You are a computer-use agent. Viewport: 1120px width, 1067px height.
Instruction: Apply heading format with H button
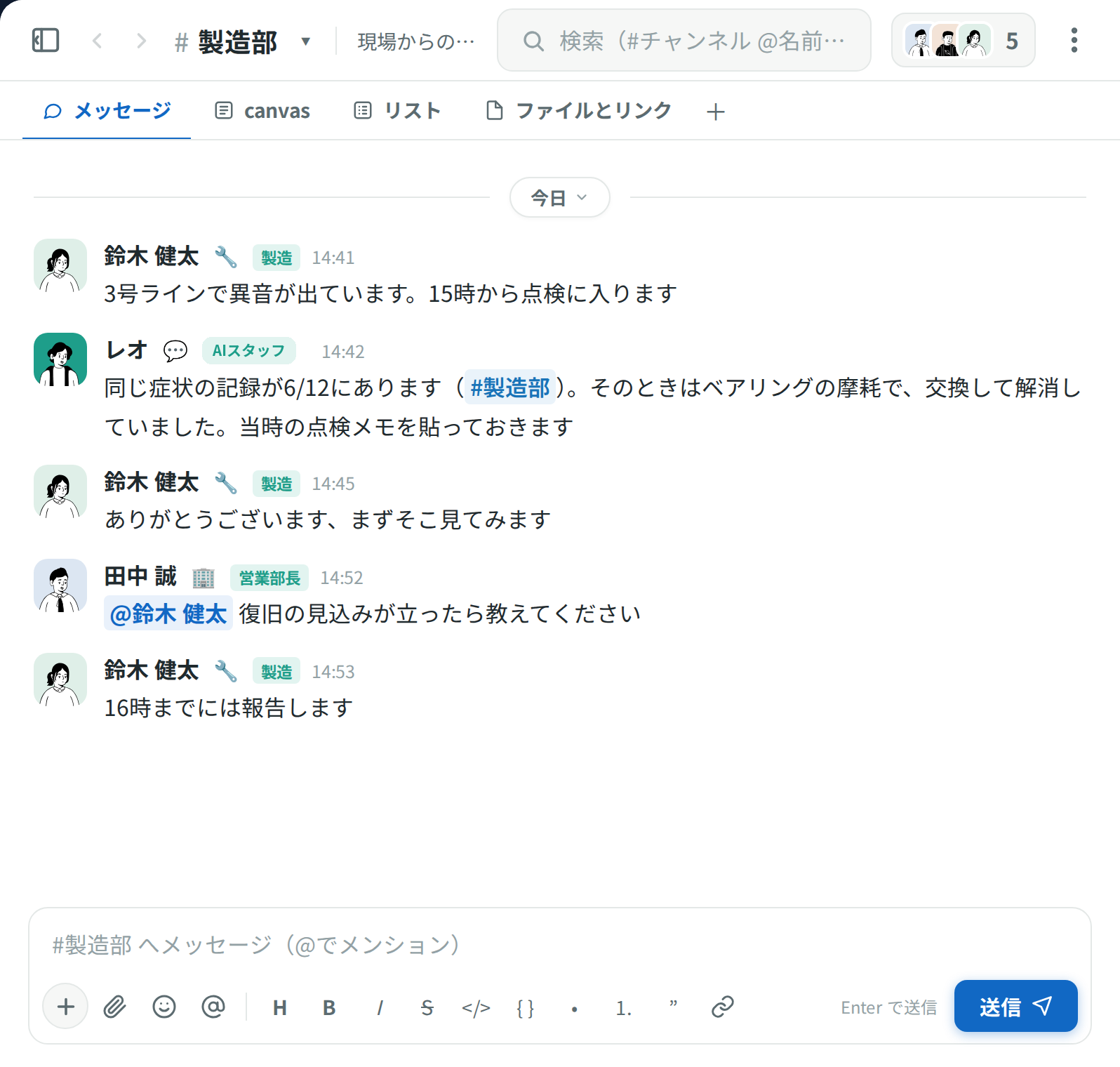click(280, 1008)
